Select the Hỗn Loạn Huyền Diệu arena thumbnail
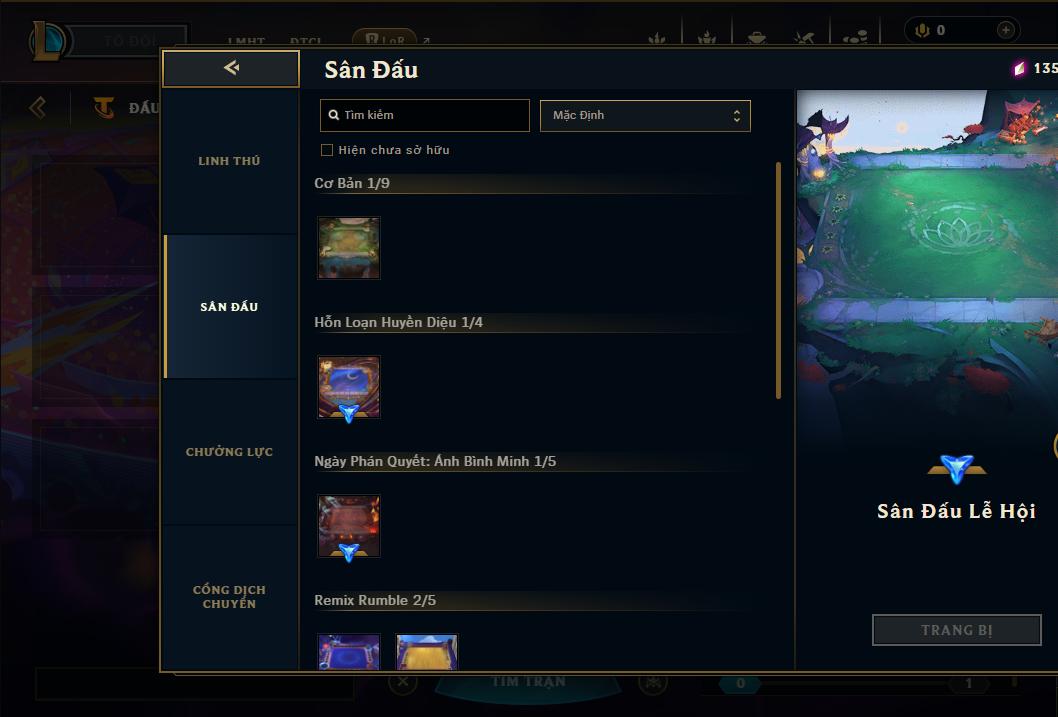Screen dimensions: 1058x717 [349, 387]
